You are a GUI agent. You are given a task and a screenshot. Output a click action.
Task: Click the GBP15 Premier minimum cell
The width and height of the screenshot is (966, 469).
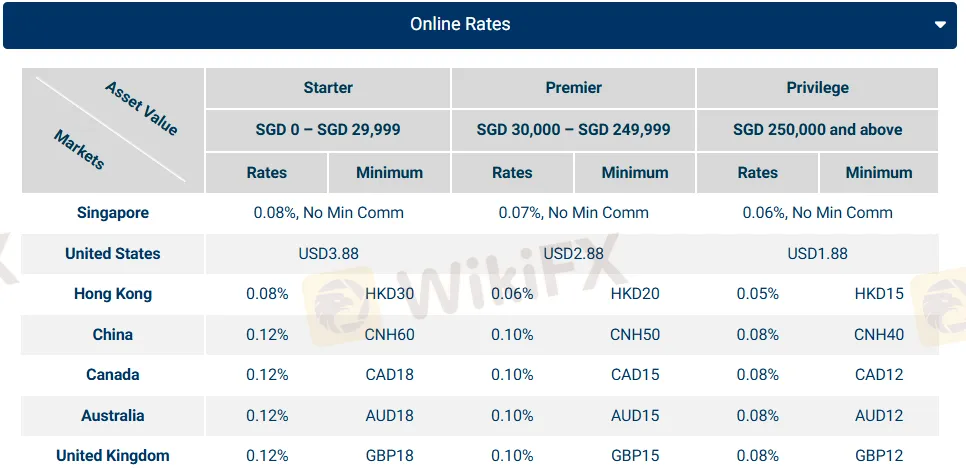pyautogui.click(x=635, y=456)
